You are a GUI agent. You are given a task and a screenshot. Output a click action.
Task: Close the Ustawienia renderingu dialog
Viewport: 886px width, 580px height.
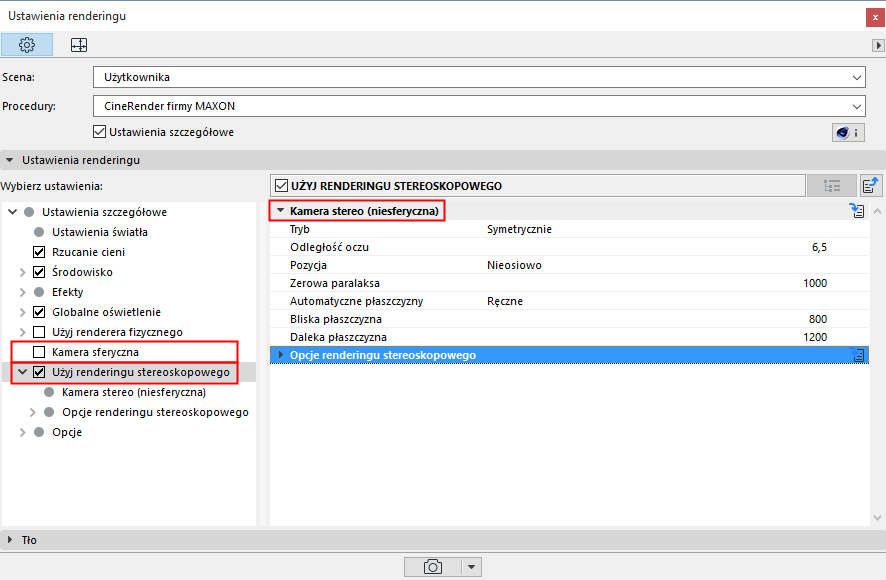[x=875, y=17]
